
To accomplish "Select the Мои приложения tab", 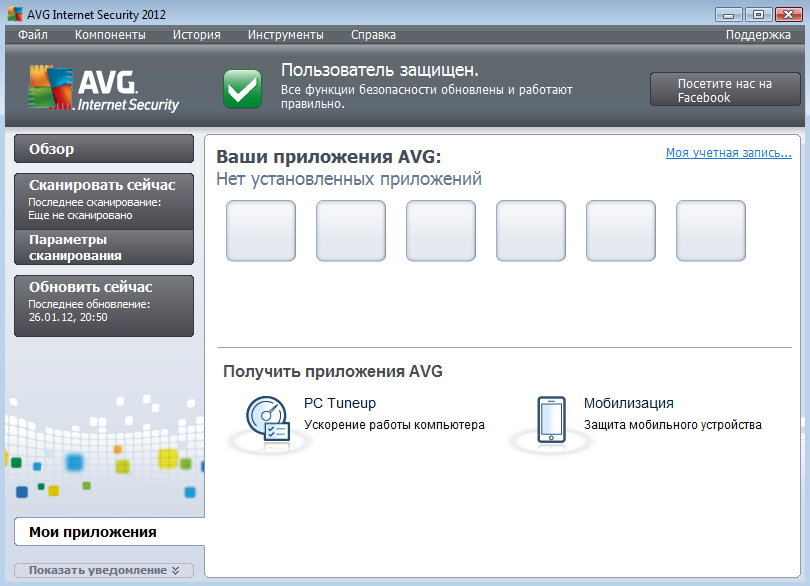I will click(x=109, y=532).
